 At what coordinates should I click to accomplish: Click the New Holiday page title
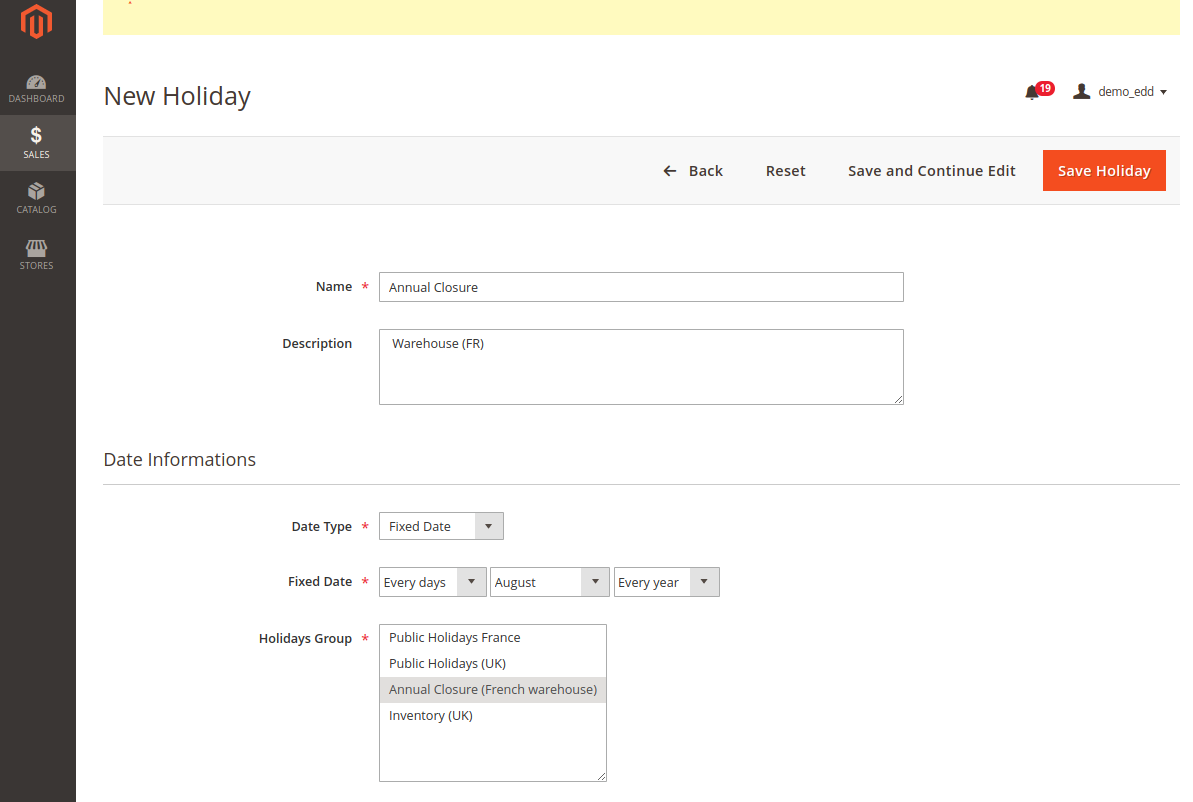[177, 97]
